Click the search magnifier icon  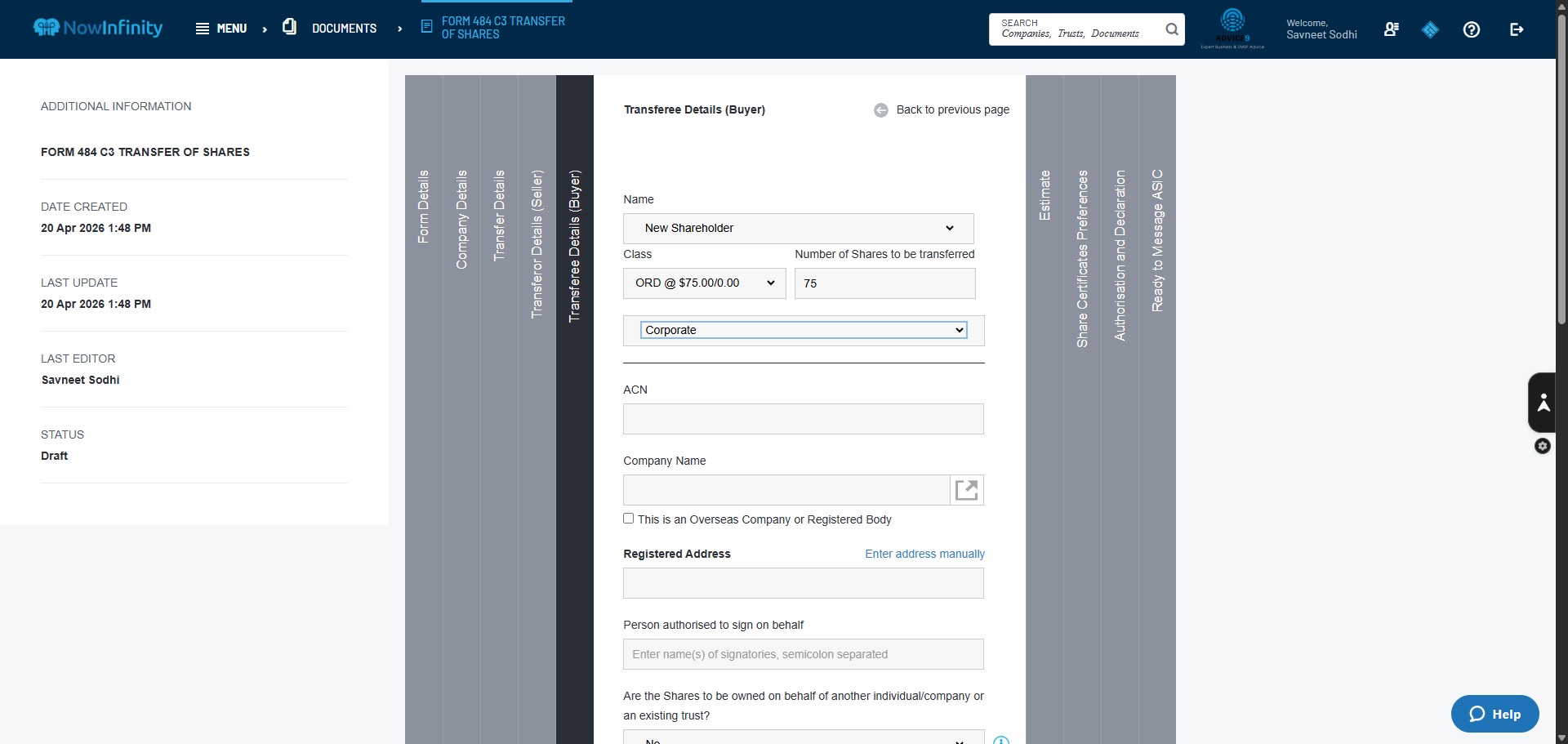1172,29
